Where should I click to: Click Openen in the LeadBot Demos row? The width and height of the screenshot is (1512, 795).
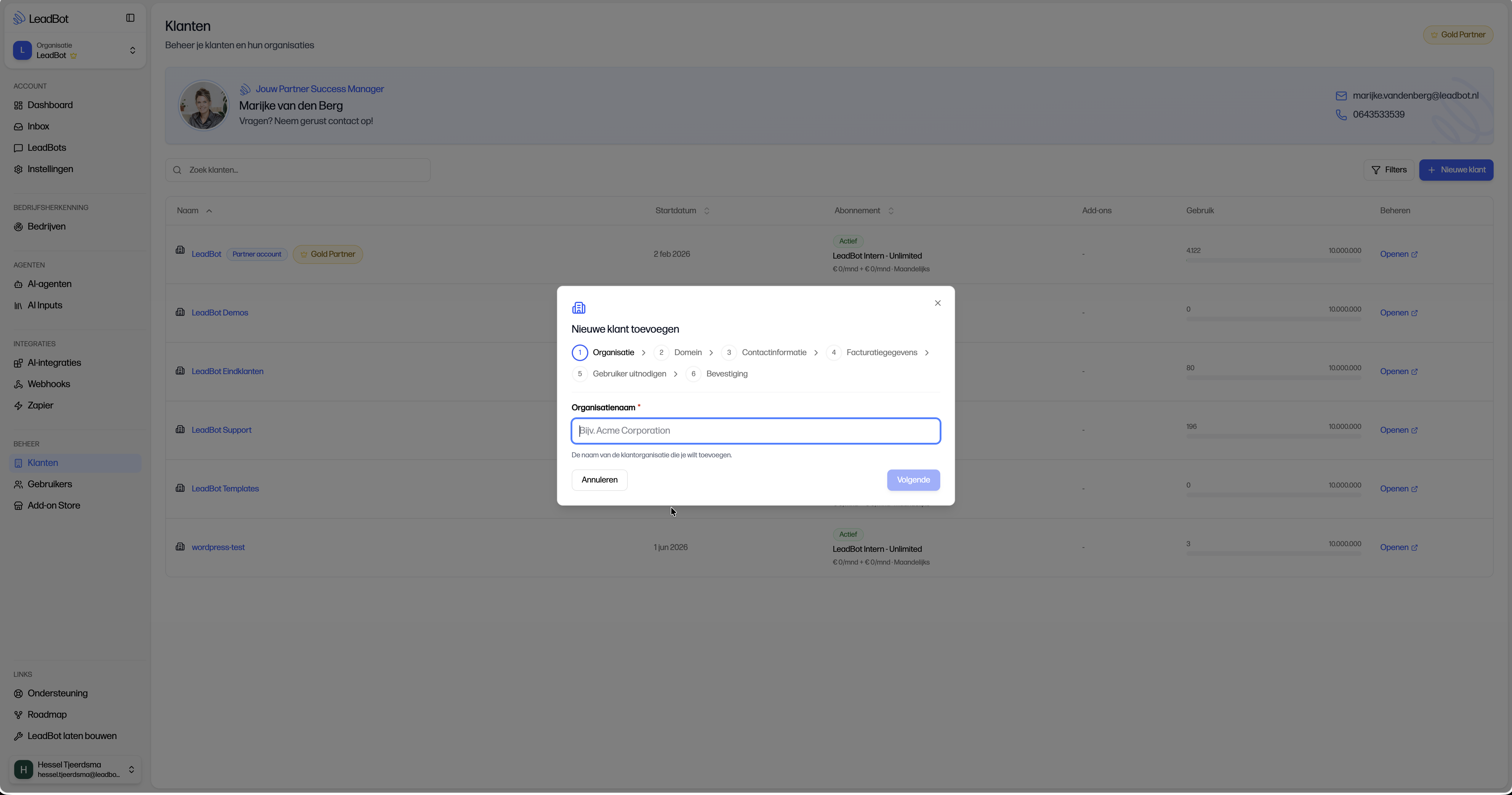pyautogui.click(x=1399, y=313)
